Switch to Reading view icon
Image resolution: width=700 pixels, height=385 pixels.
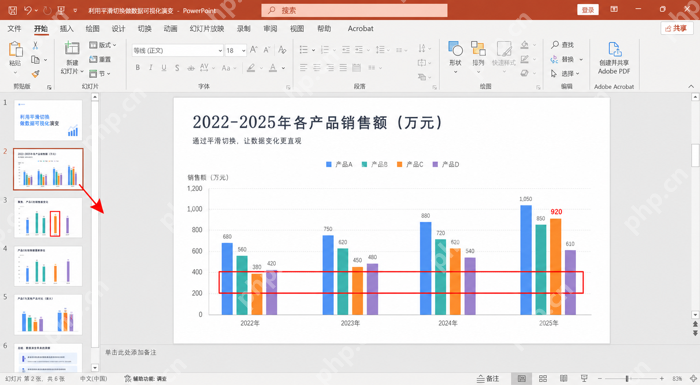click(563, 379)
